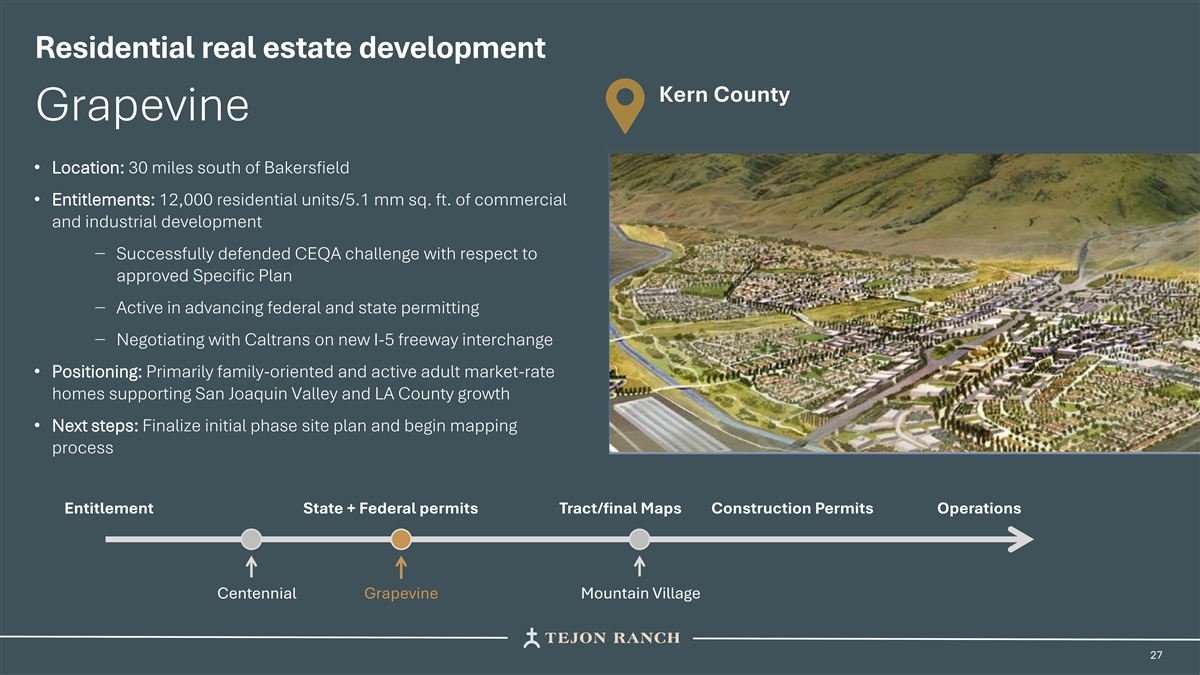Click the Tract/final Maps stage label
This screenshot has width=1200, height=675.
tap(620, 508)
